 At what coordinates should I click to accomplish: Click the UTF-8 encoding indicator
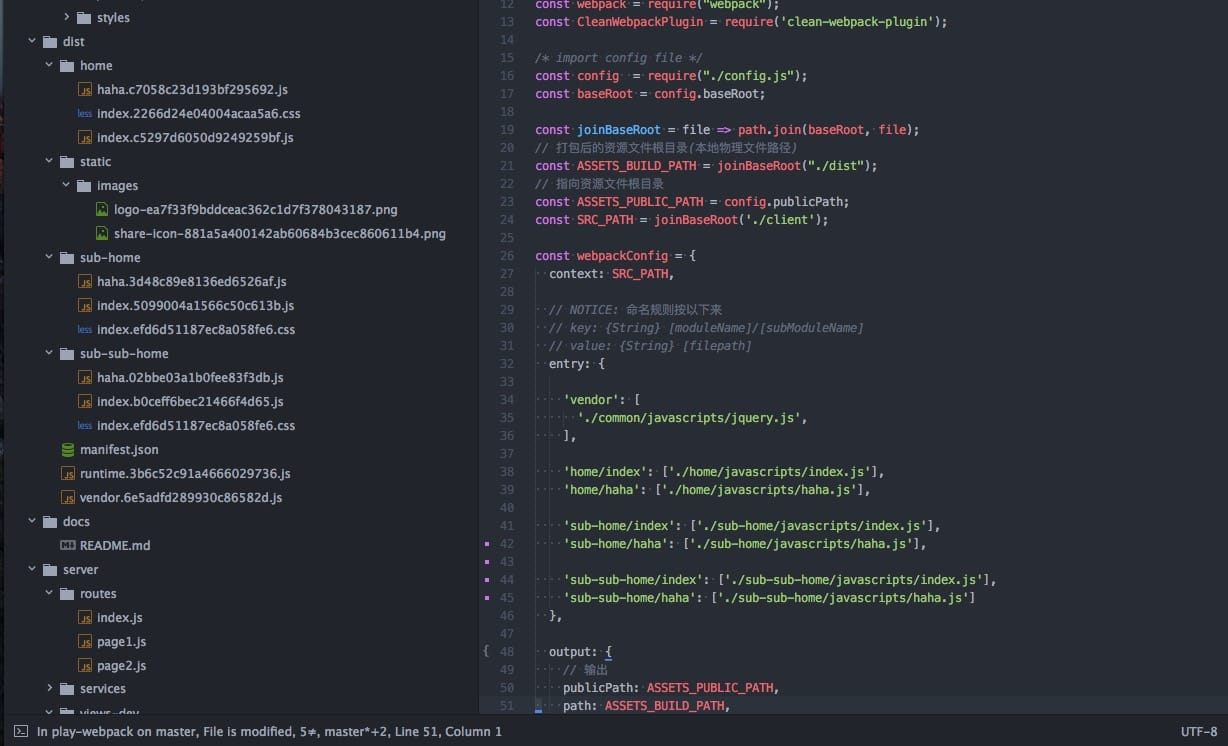1199,731
